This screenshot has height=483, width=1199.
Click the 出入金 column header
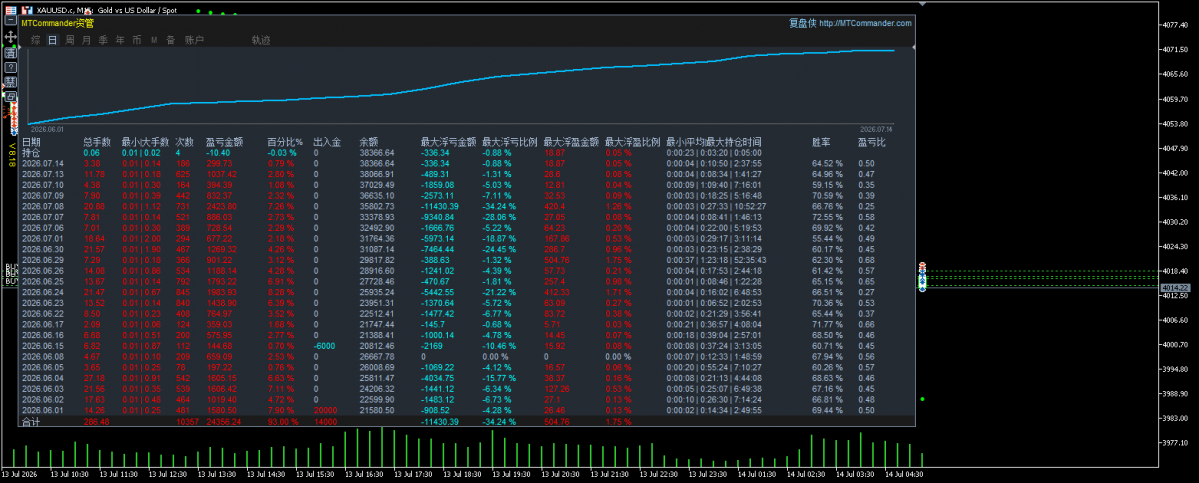tap(327, 142)
